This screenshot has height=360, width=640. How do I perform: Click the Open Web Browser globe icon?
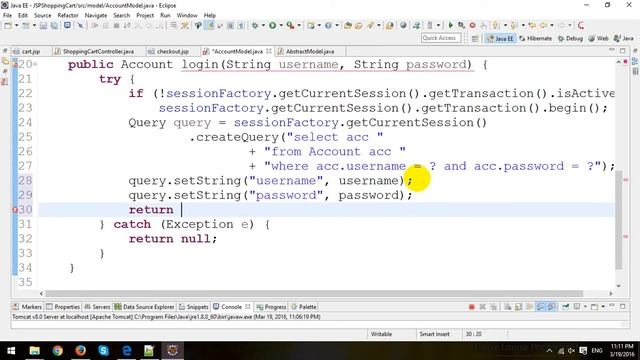(403, 25)
